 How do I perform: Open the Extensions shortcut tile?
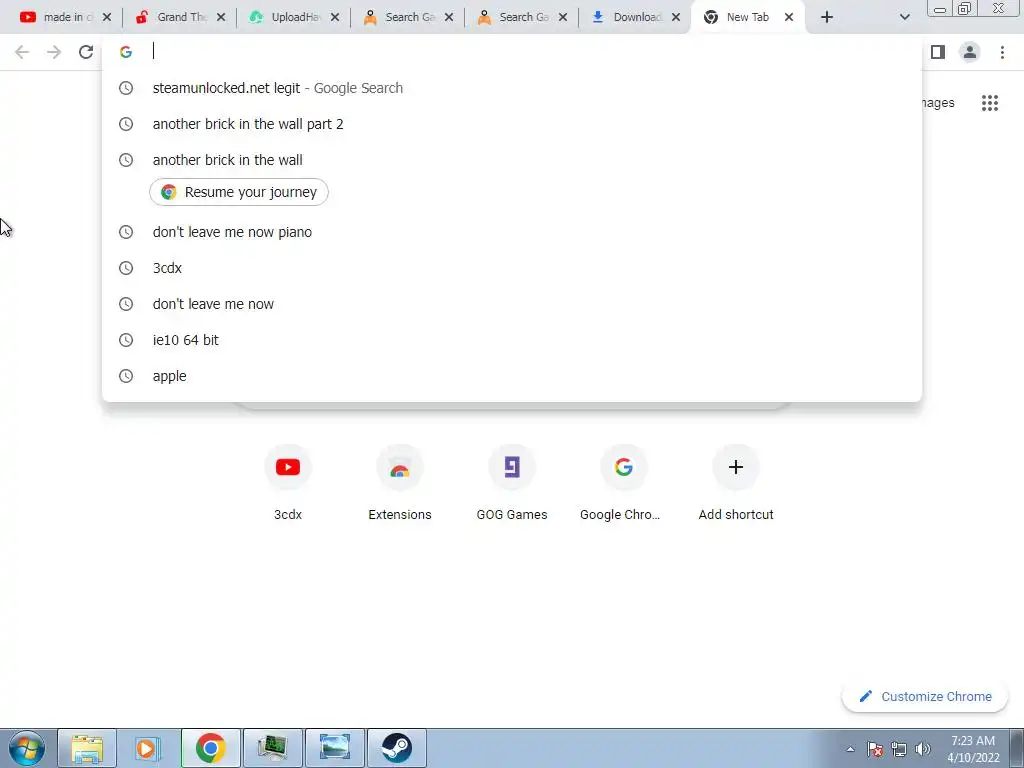pyautogui.click(x=400, y=483)
